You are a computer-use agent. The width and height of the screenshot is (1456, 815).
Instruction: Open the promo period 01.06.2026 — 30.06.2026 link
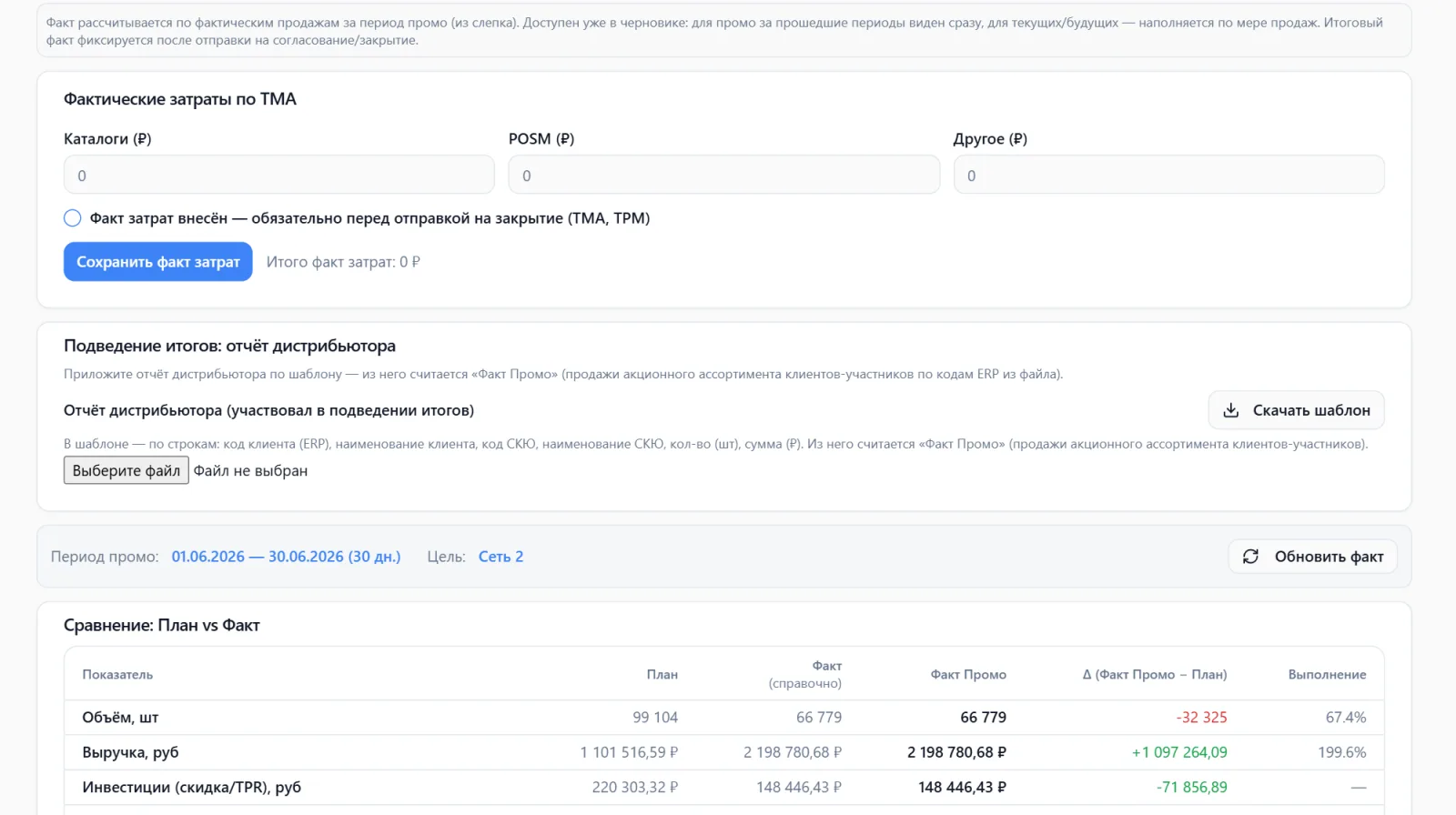[x=286, y=557]
